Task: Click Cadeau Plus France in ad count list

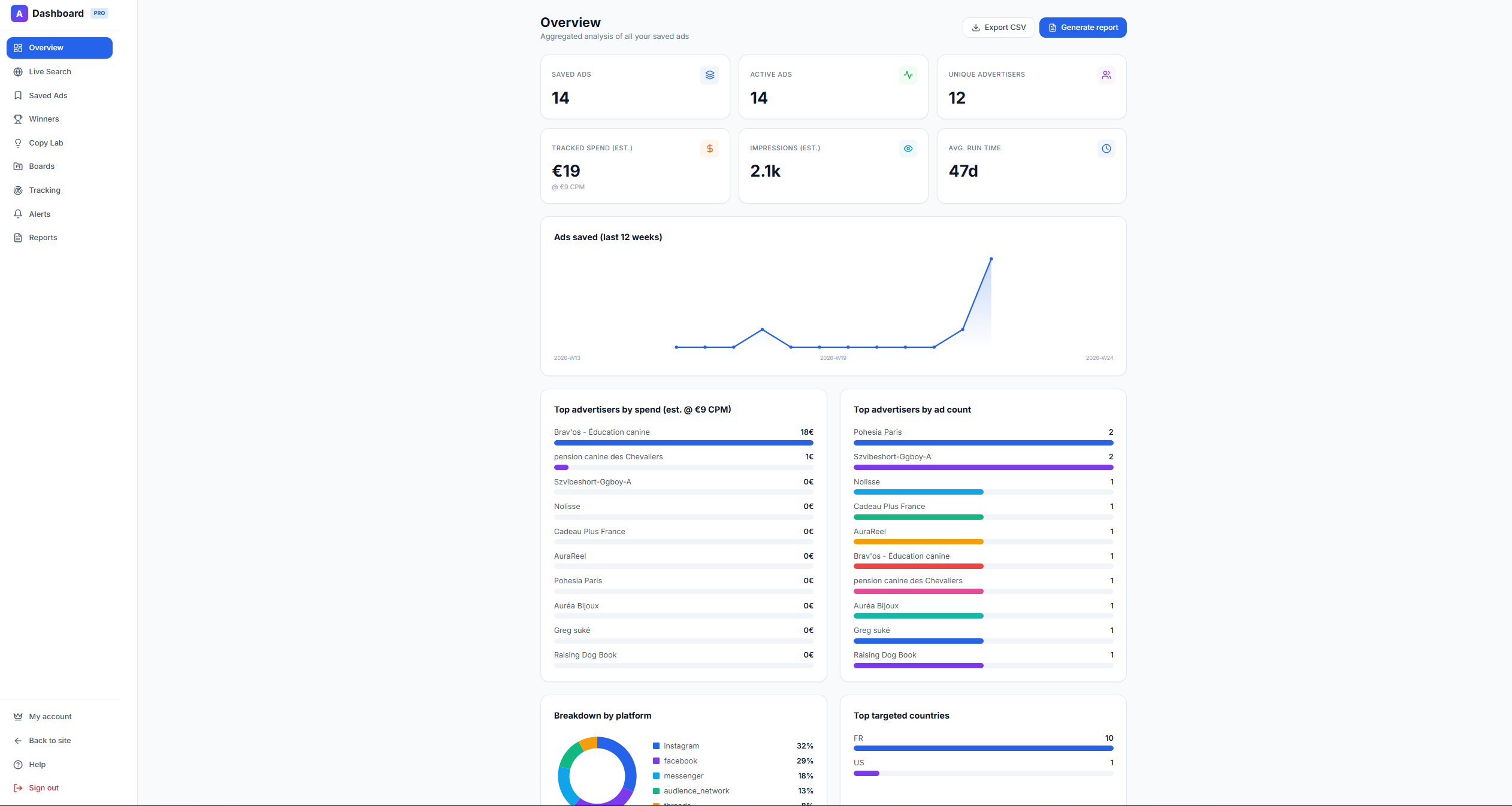Action: [890, 507]
